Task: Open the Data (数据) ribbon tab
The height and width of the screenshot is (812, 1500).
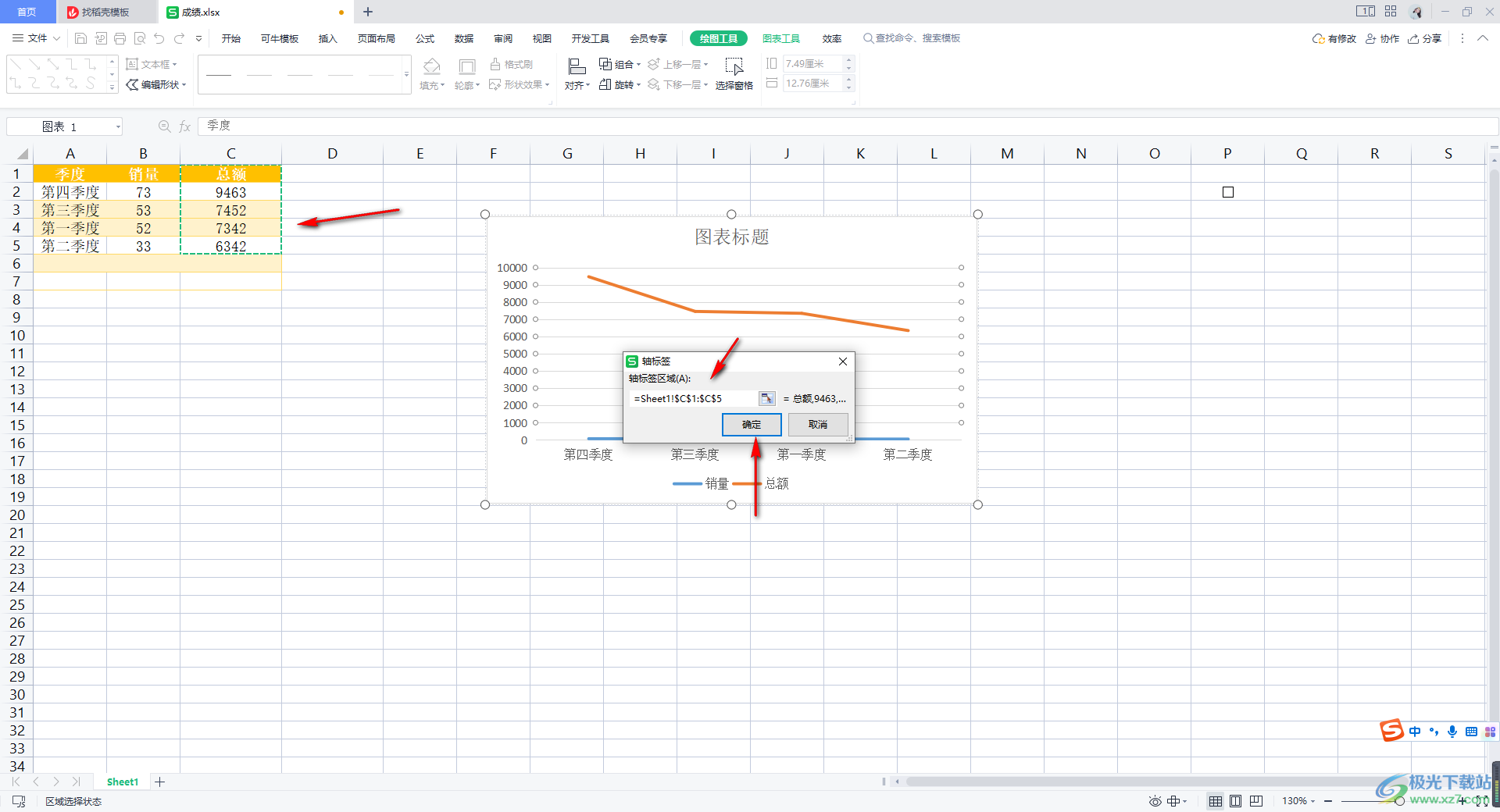Action: click(463, 38)
